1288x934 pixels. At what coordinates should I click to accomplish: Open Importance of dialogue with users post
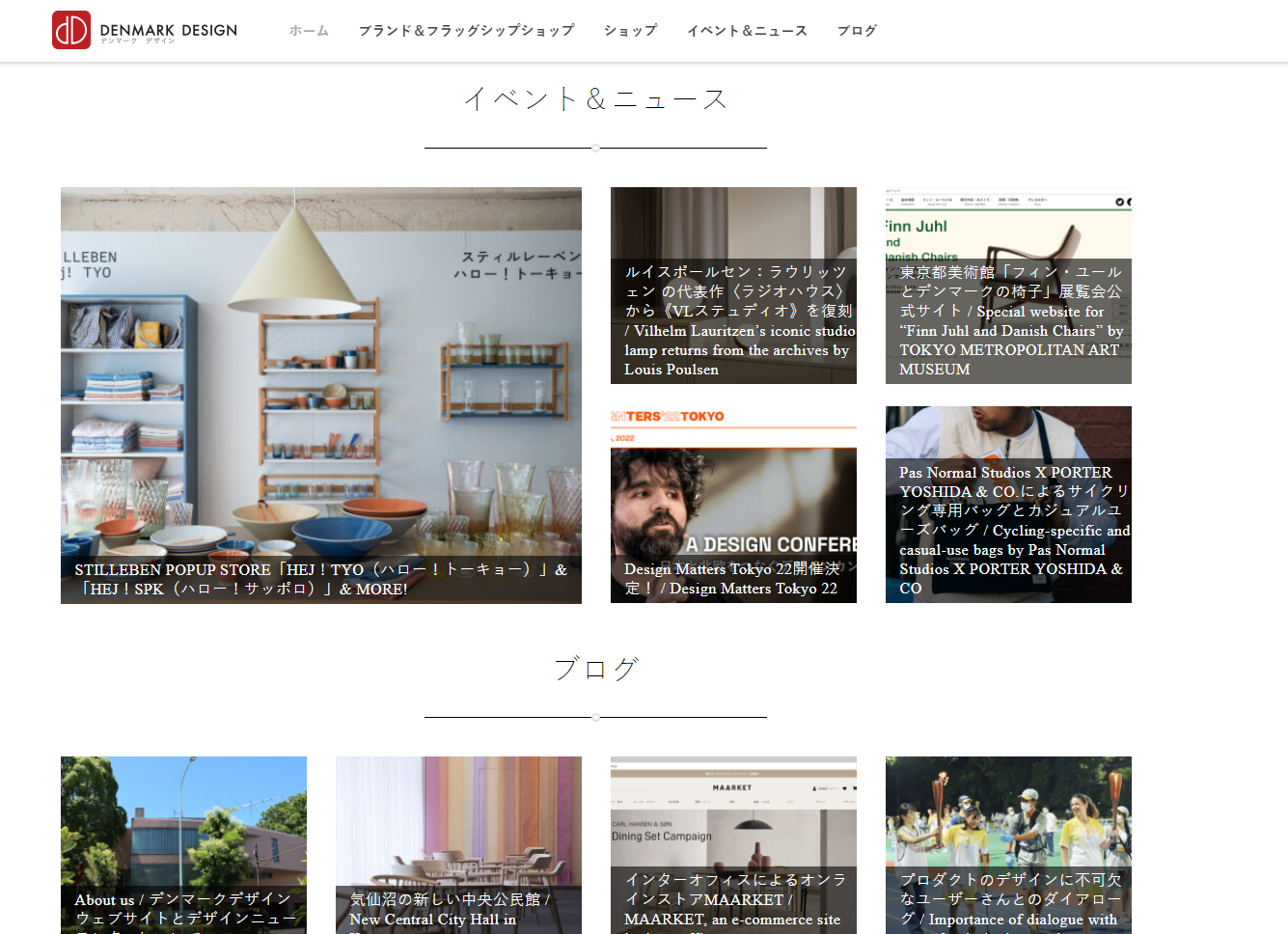[1008, 845]
